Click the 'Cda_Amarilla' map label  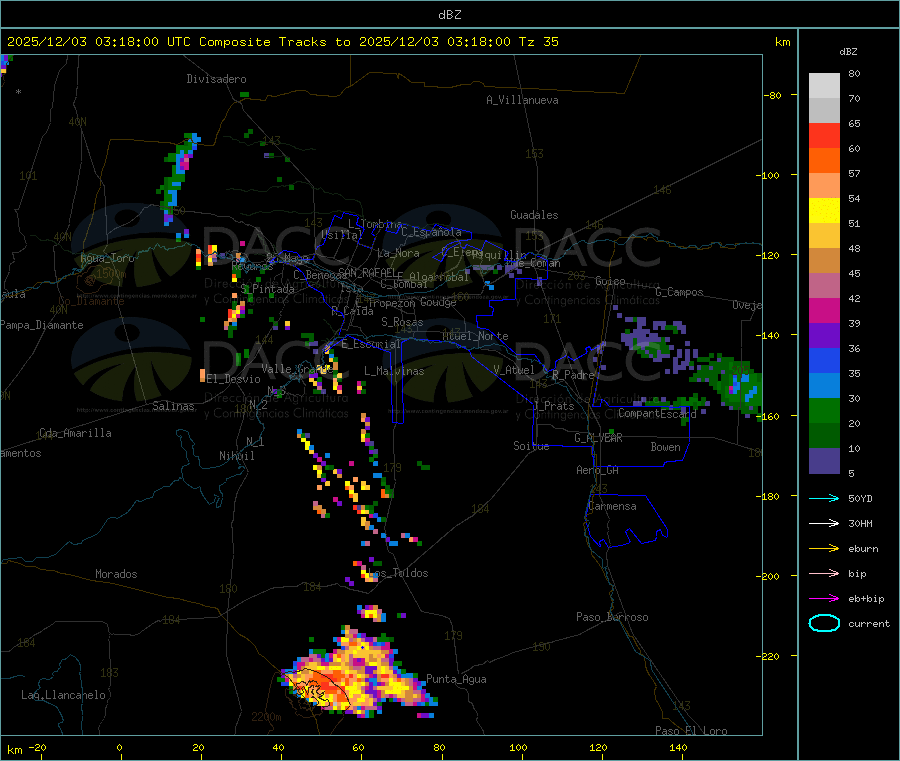coord(75,433)
